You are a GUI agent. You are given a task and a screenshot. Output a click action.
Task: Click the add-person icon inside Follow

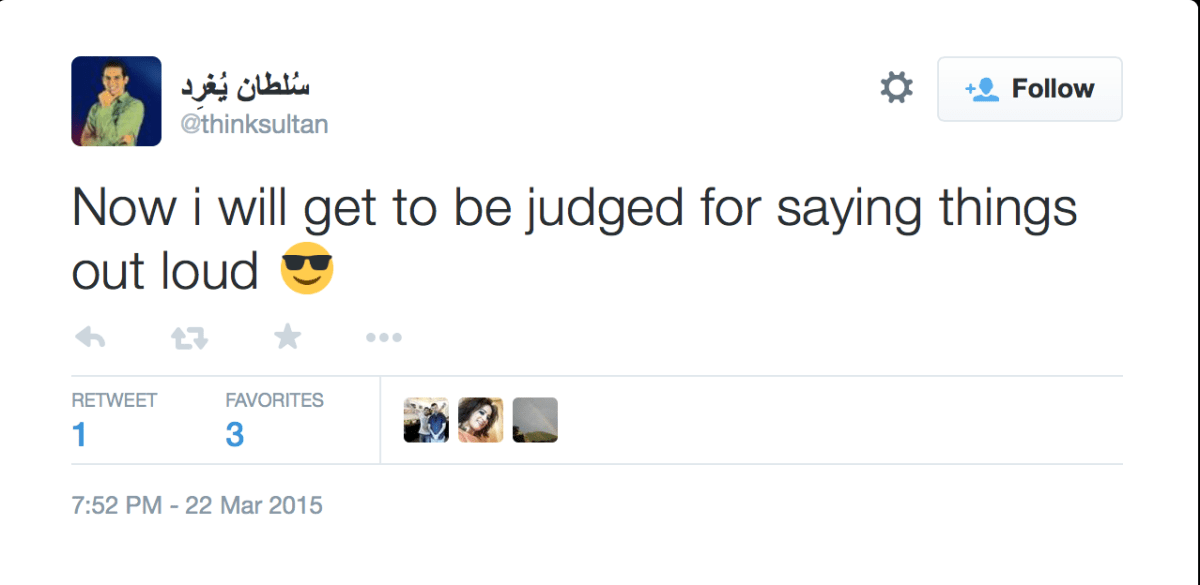(981, 90)
